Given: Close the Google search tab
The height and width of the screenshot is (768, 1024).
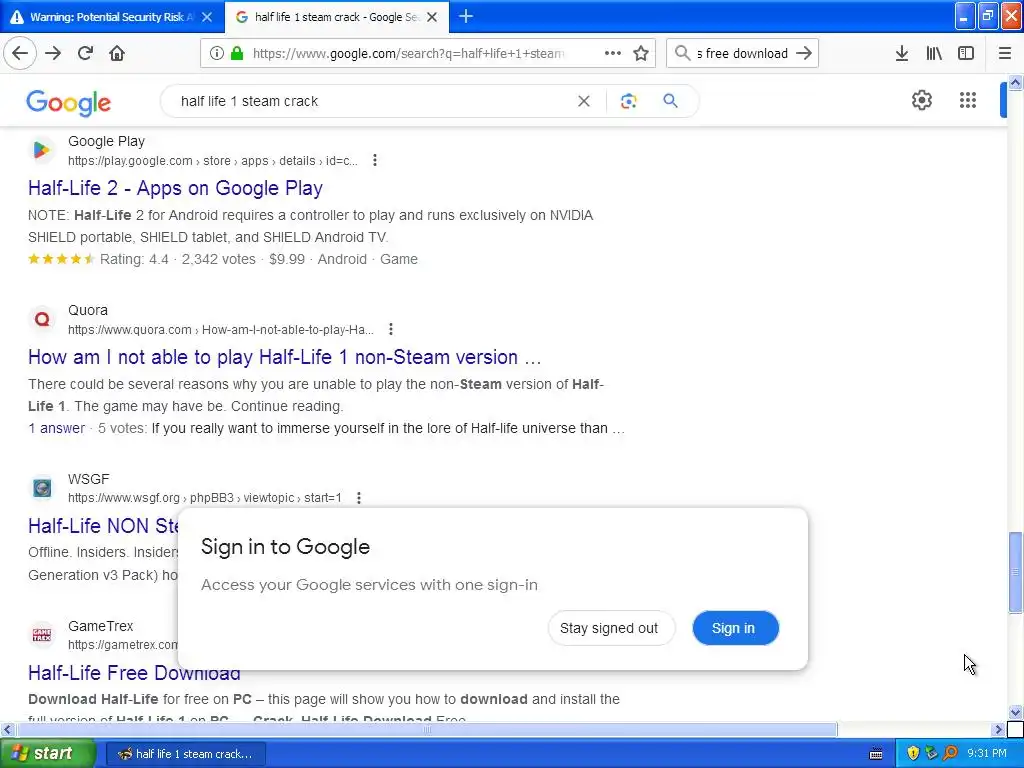Looking at the screenshot, I should tap(432, 17).
